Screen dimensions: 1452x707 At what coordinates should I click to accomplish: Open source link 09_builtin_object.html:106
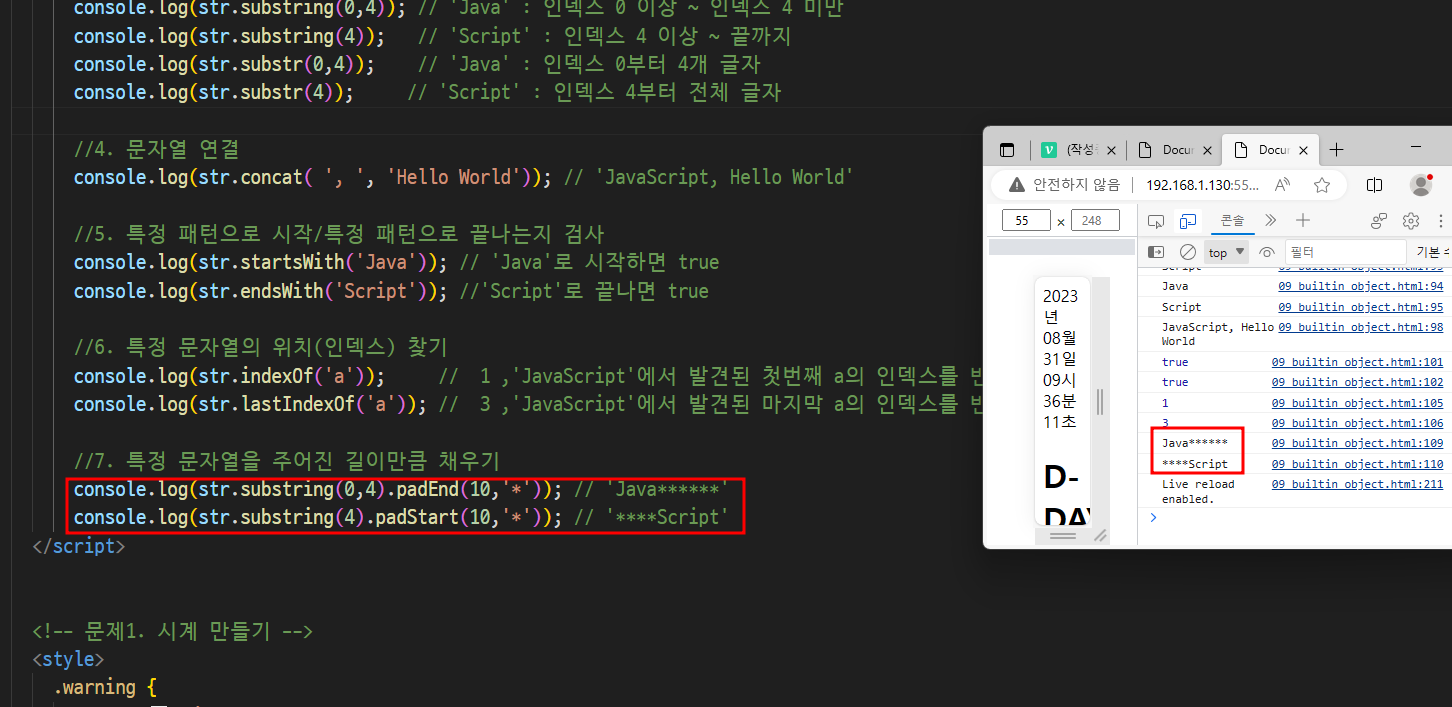click(x=1358, y=423)
